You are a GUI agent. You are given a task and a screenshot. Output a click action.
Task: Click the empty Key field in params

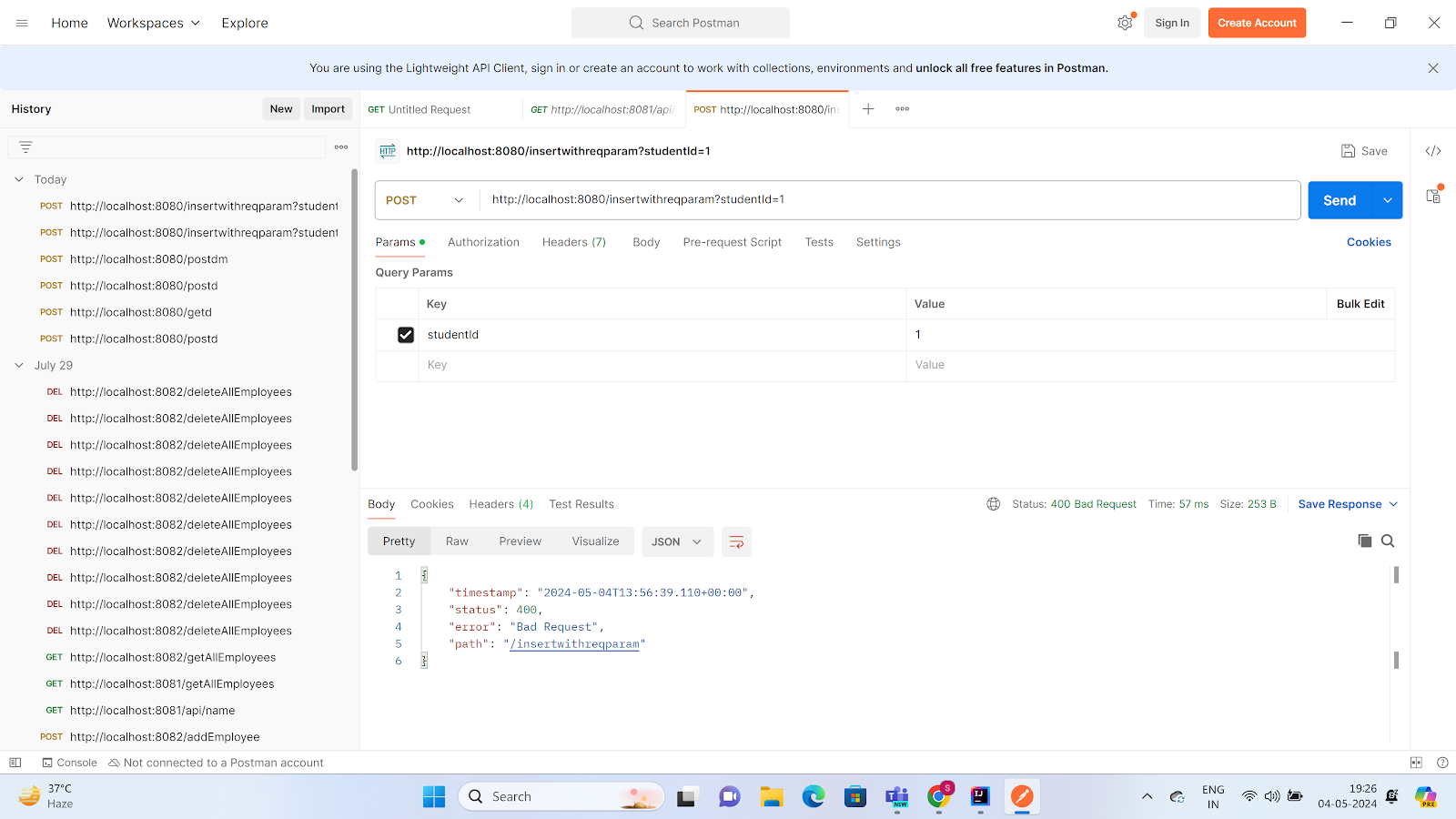(x=662, y=365)
